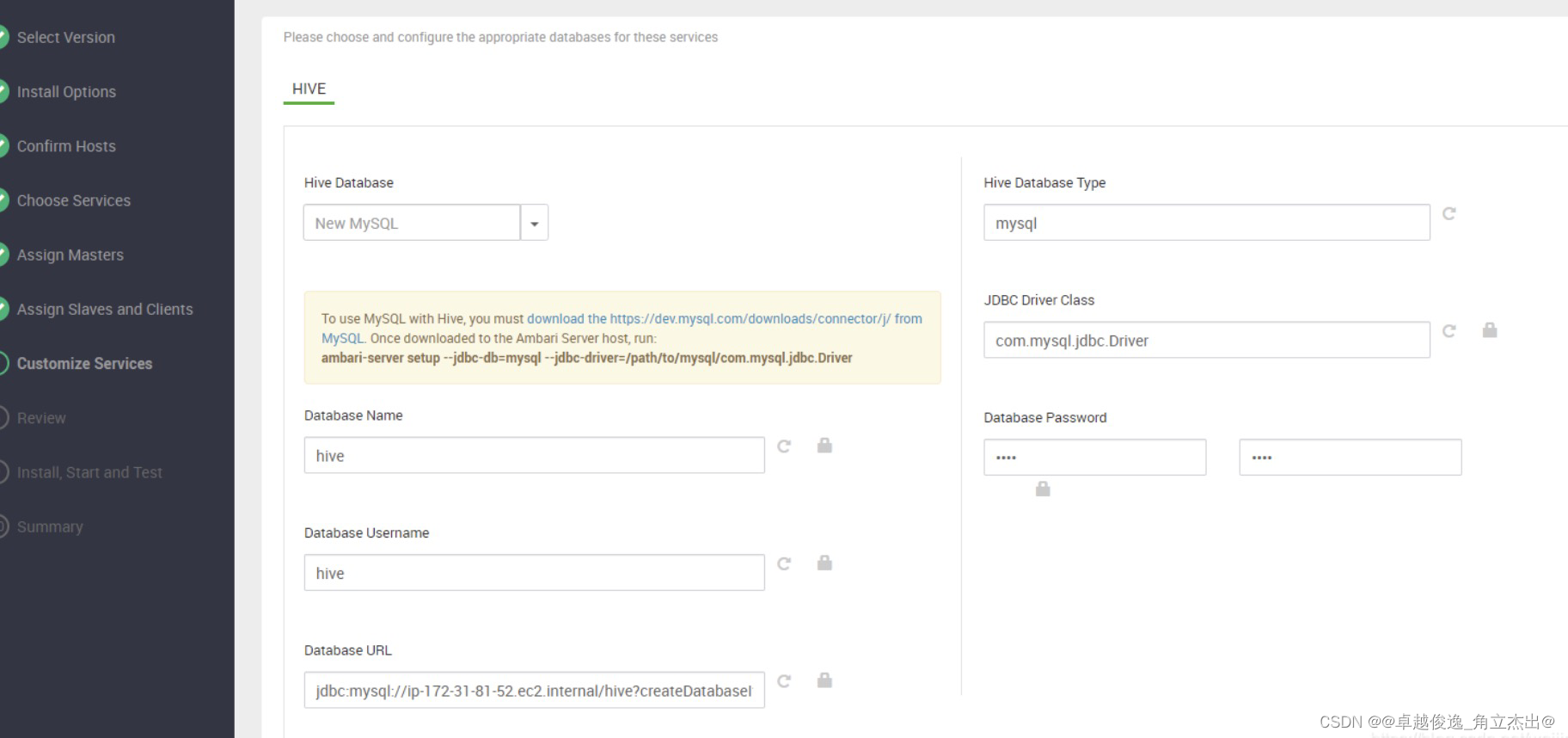1568x738 pixels.
Task: Click the Database URL input field
Action: (534, 690)
